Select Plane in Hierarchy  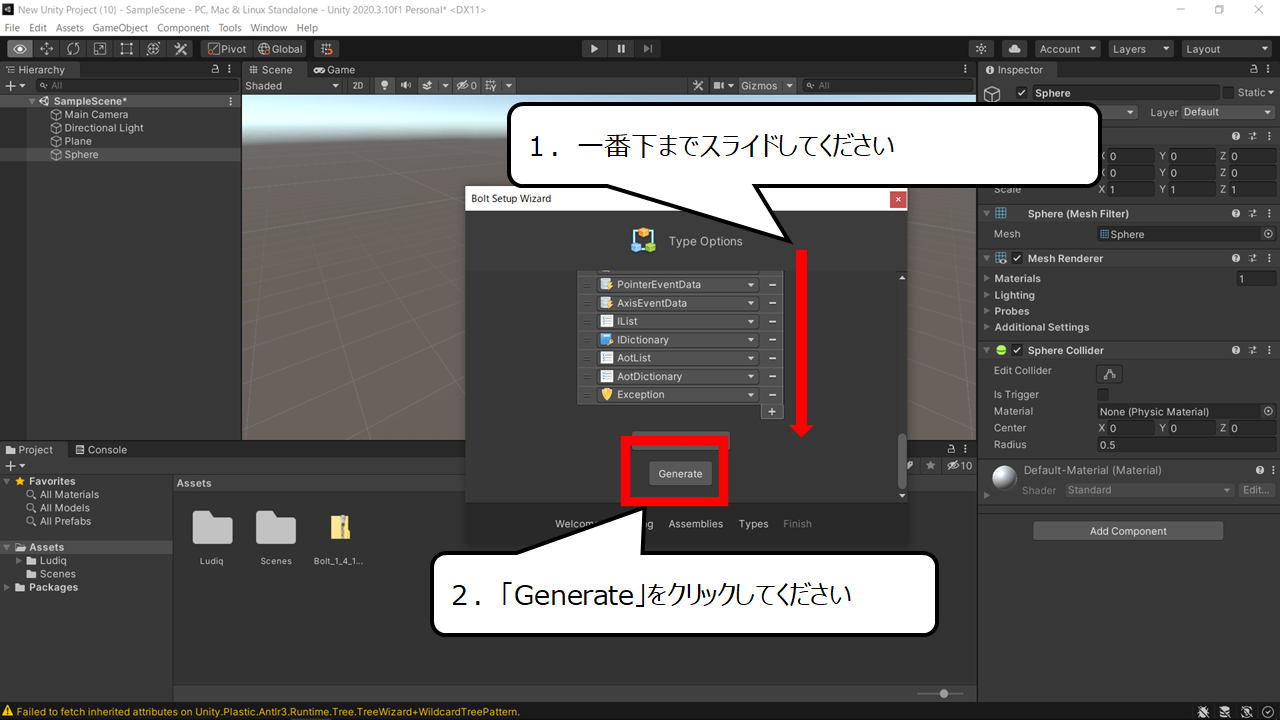pyautogui.click(x=78, y=141)
